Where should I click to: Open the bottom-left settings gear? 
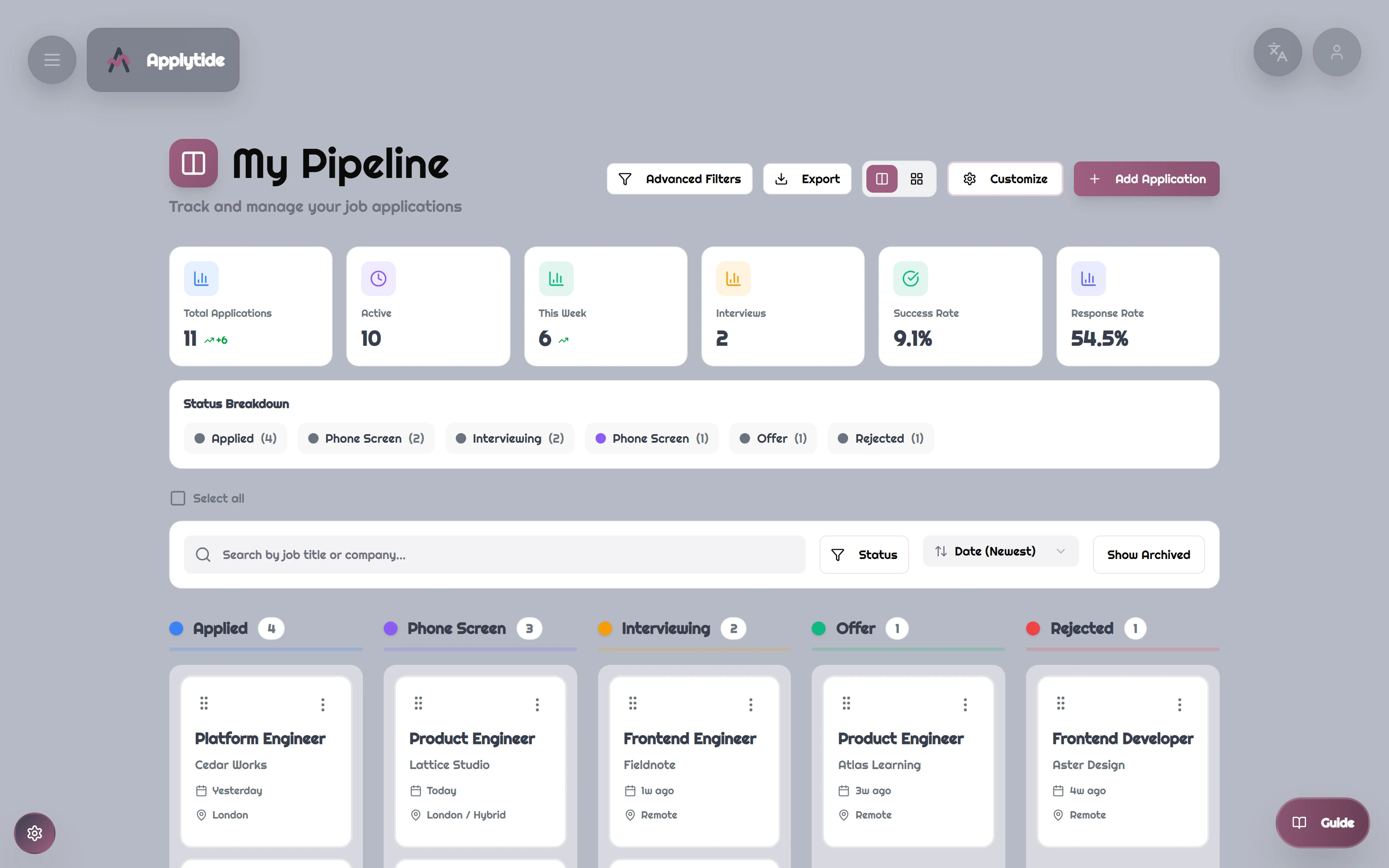34,833
